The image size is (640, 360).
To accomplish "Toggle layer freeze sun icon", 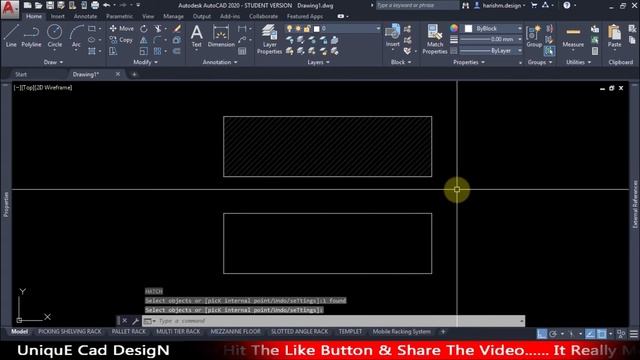I will (298, 29).
